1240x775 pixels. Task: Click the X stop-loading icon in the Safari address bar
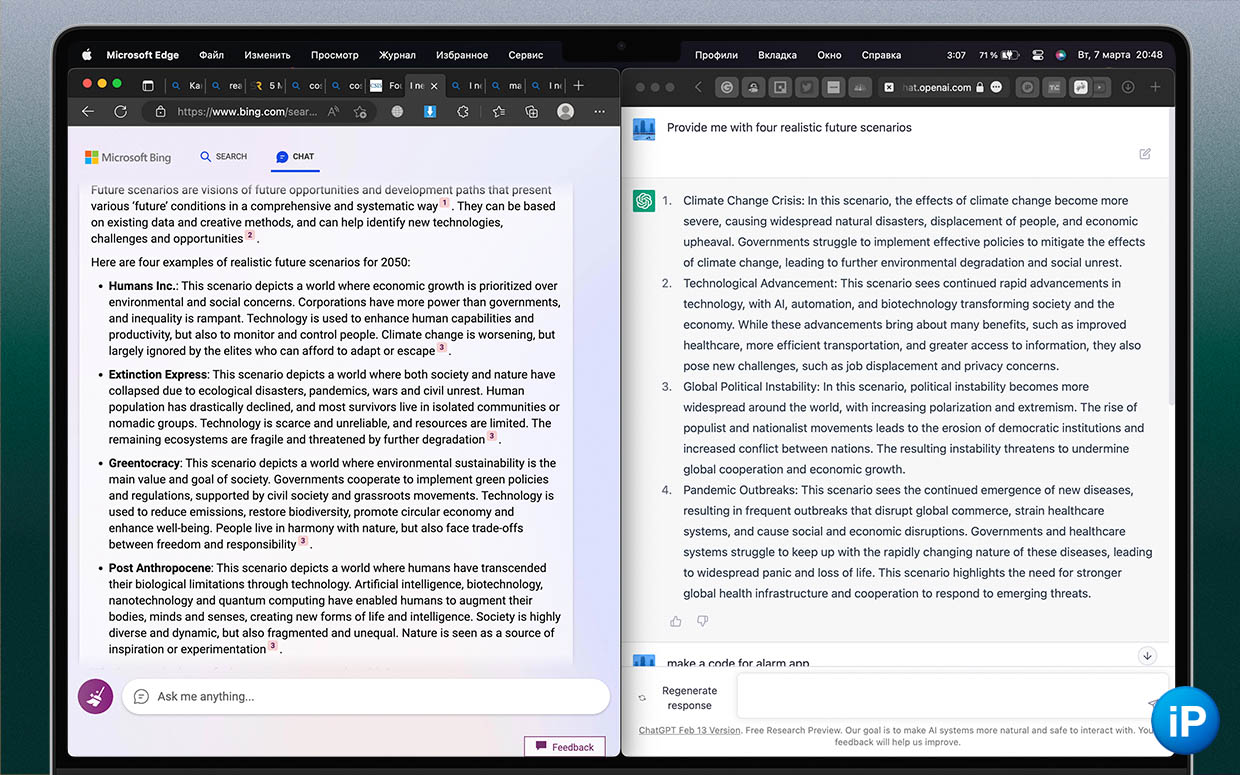(888, 88)
